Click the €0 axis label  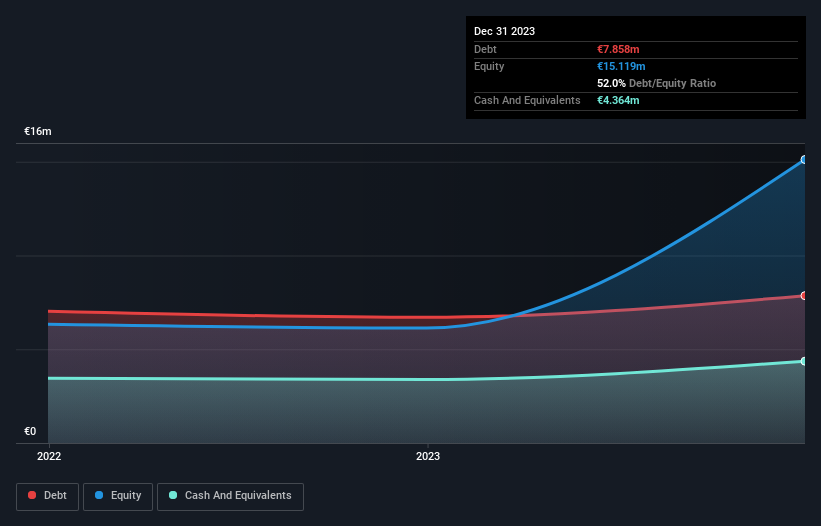pos(30,431)
